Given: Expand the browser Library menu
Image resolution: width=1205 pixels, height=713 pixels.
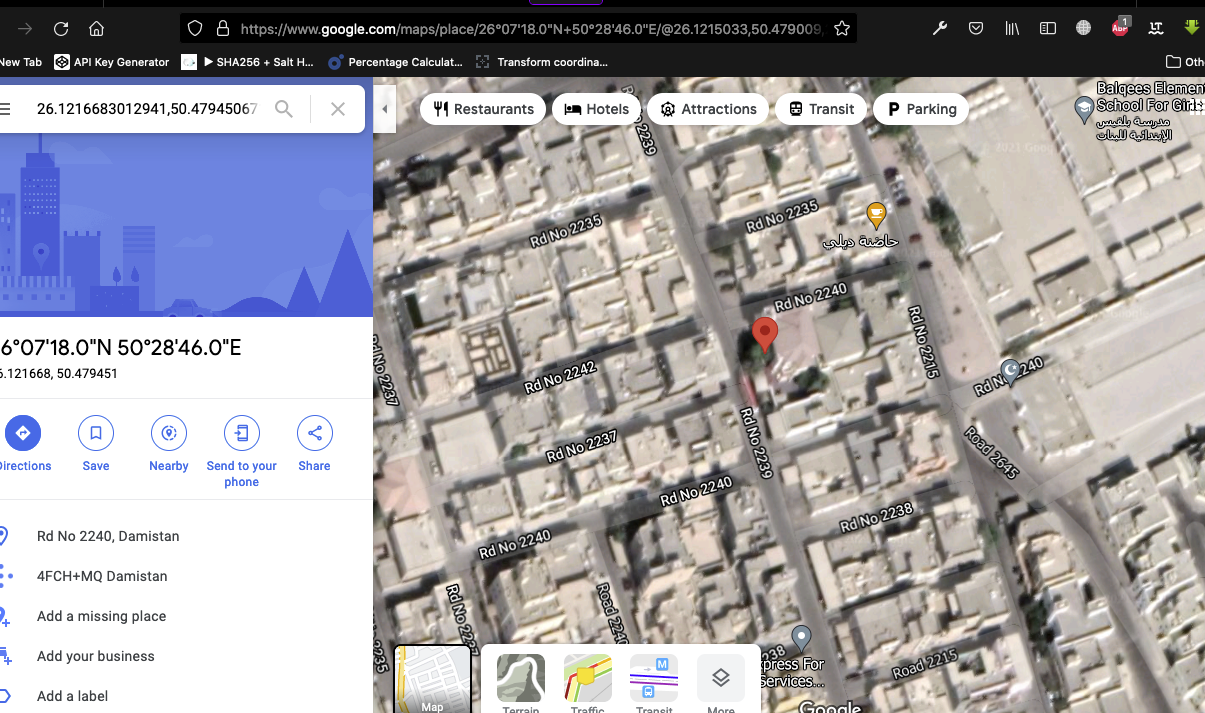Looking at the screenshot, I should point(1011,28).
